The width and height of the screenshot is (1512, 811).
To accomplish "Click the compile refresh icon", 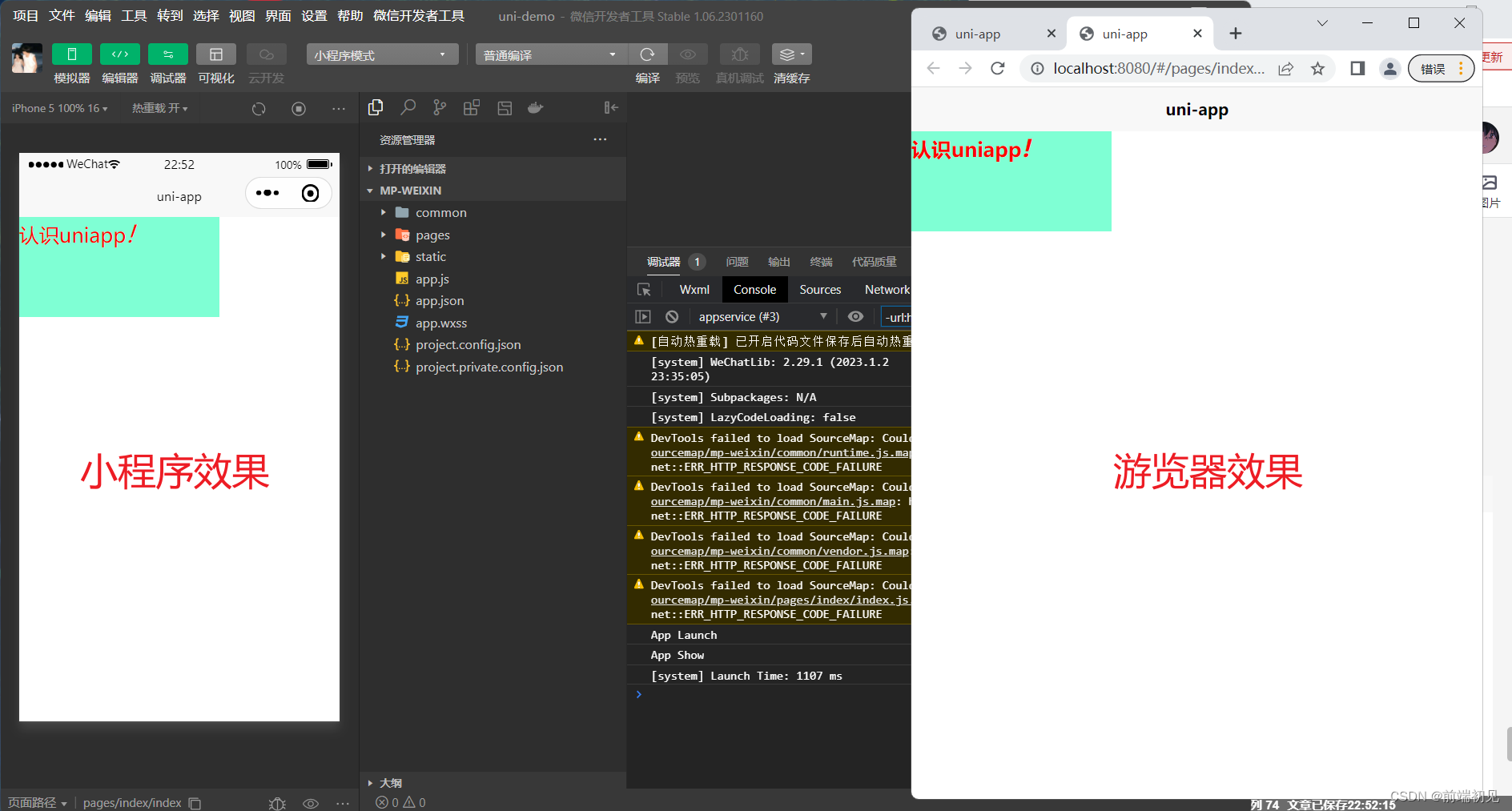I will click(647, 54).
